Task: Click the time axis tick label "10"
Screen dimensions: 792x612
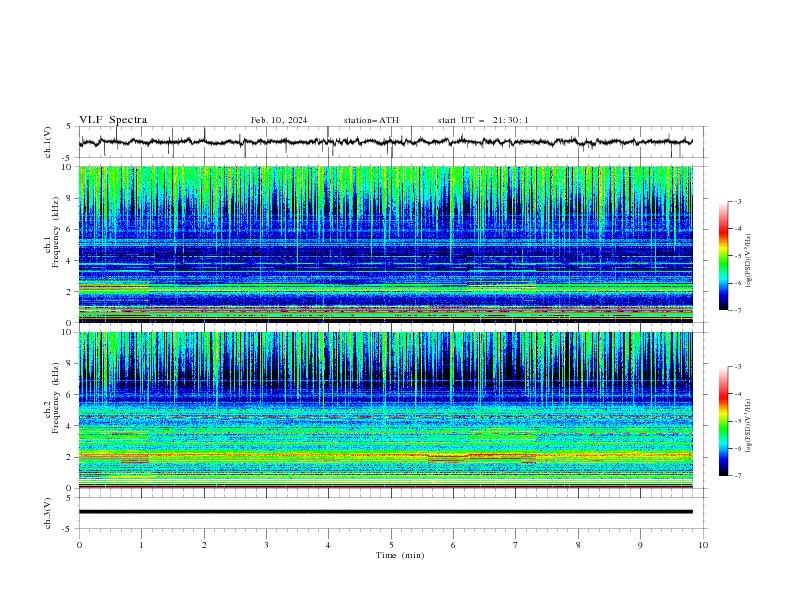Action: click(703, 545)
